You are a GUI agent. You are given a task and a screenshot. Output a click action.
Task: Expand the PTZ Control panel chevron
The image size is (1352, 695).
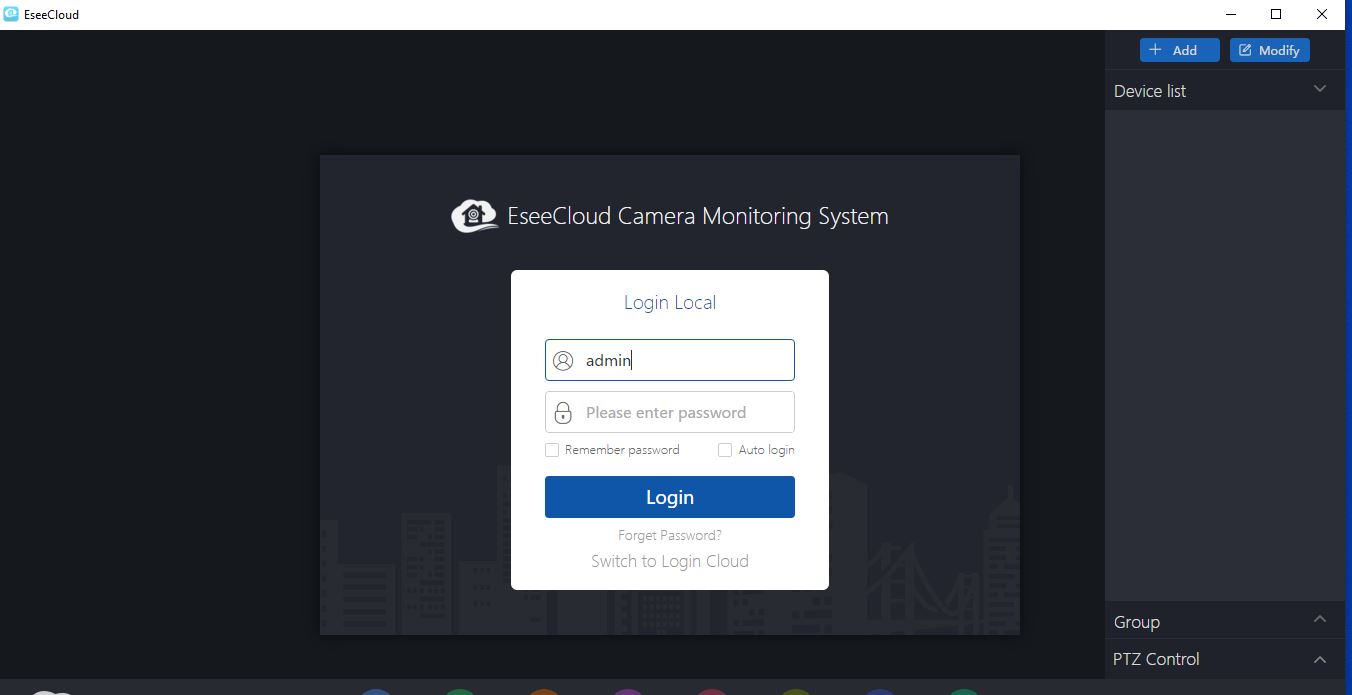click(x=1320, y=659)
